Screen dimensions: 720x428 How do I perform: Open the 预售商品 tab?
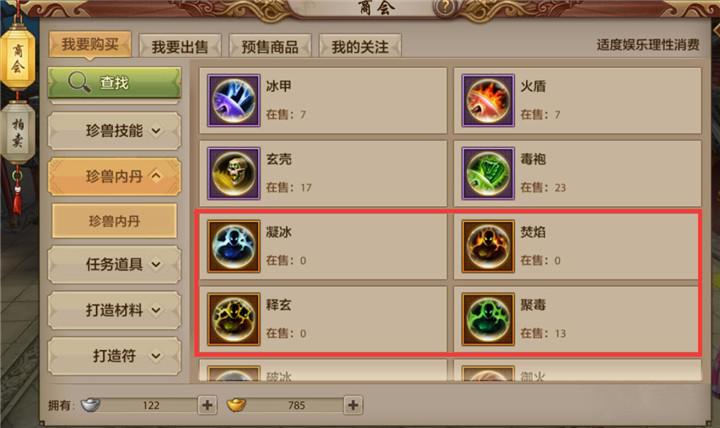click(x=270, y=46)
